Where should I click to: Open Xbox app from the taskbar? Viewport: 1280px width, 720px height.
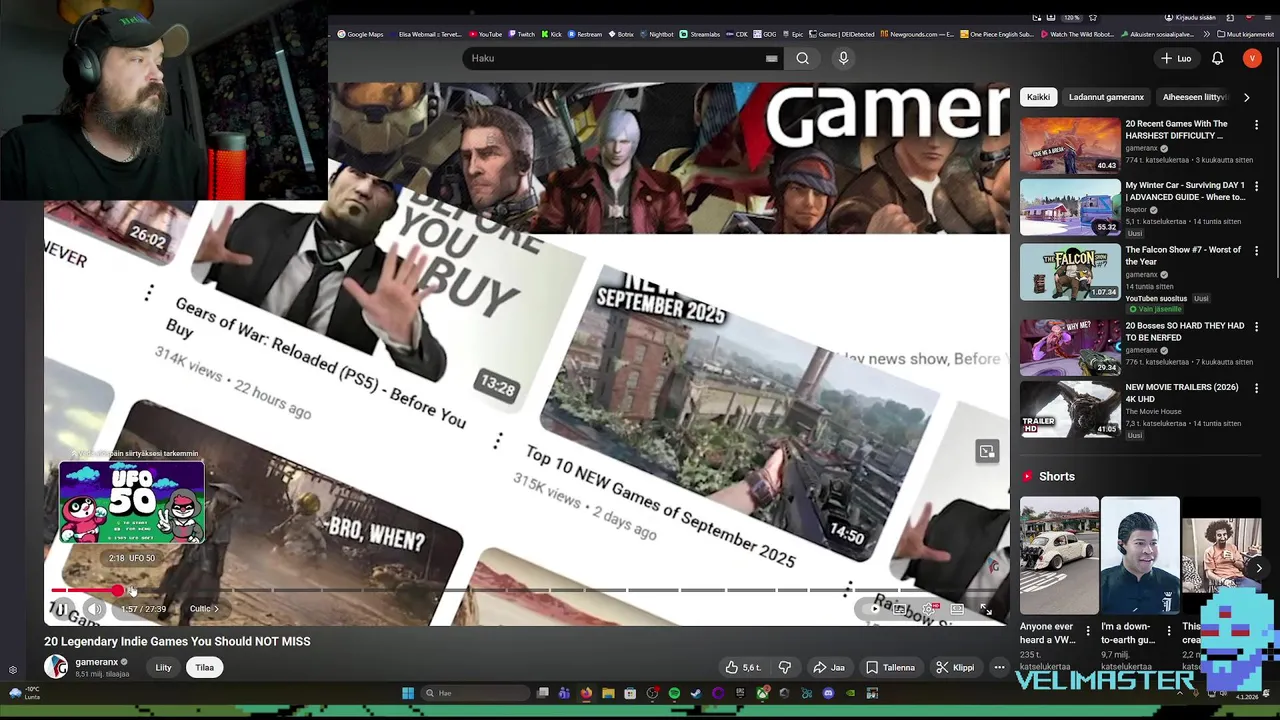(762, 693)
